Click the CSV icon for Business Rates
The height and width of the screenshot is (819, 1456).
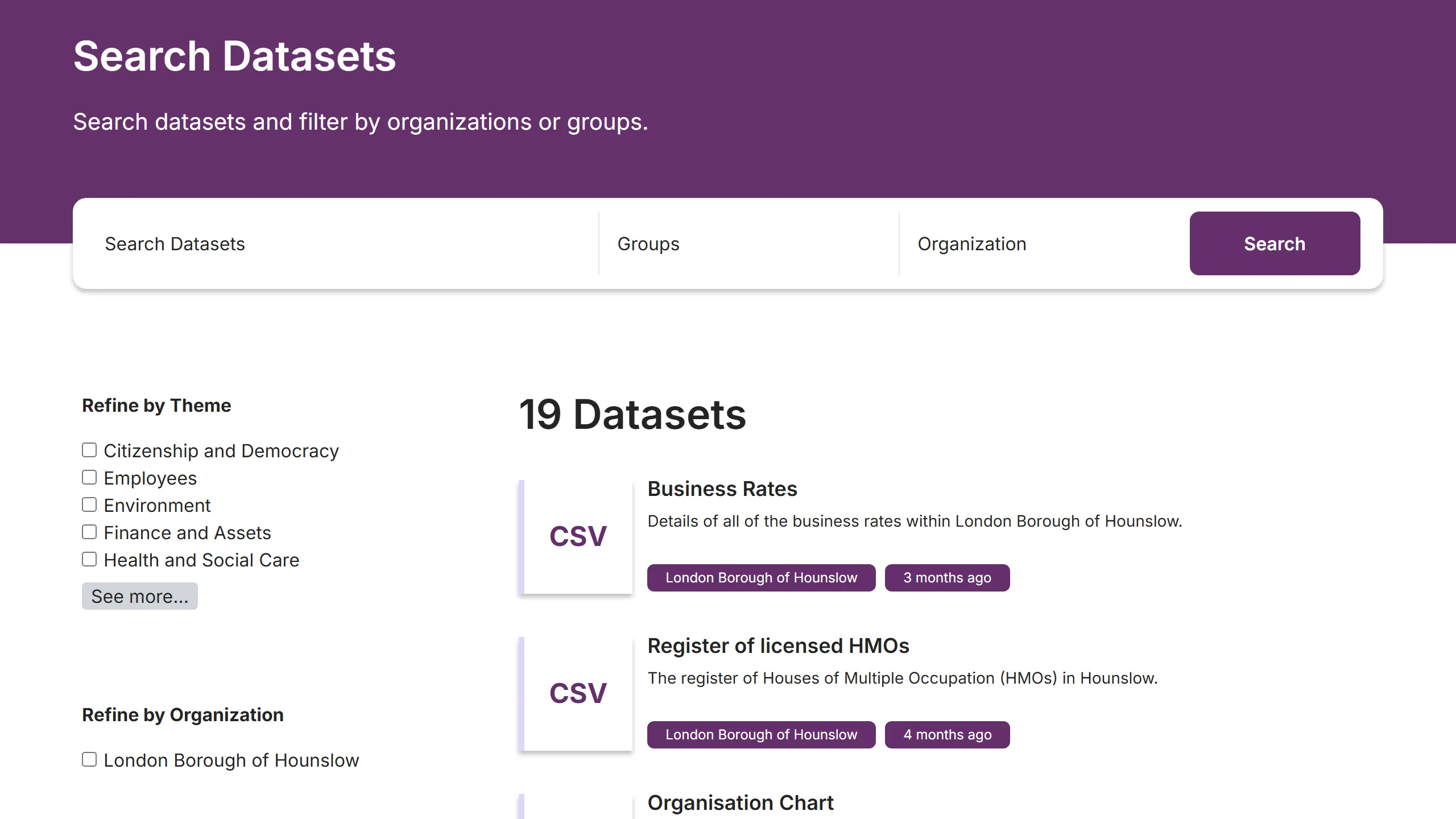(578, 536)
